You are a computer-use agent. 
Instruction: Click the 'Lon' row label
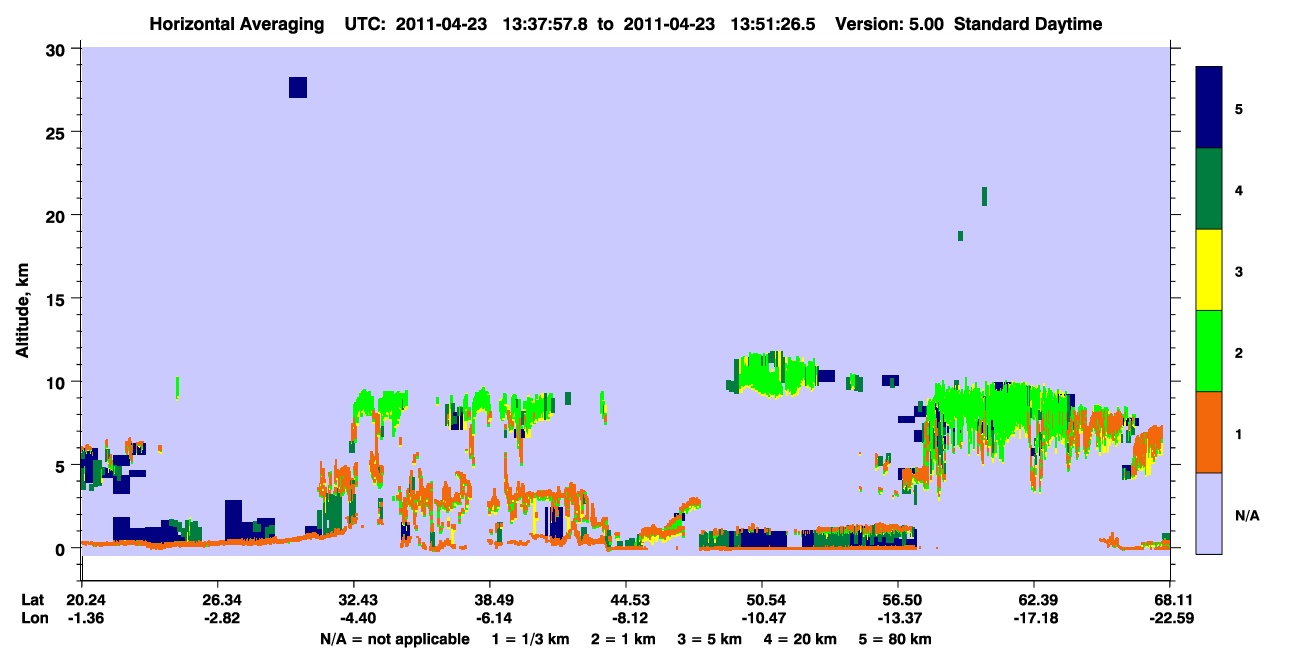point(33,618)
